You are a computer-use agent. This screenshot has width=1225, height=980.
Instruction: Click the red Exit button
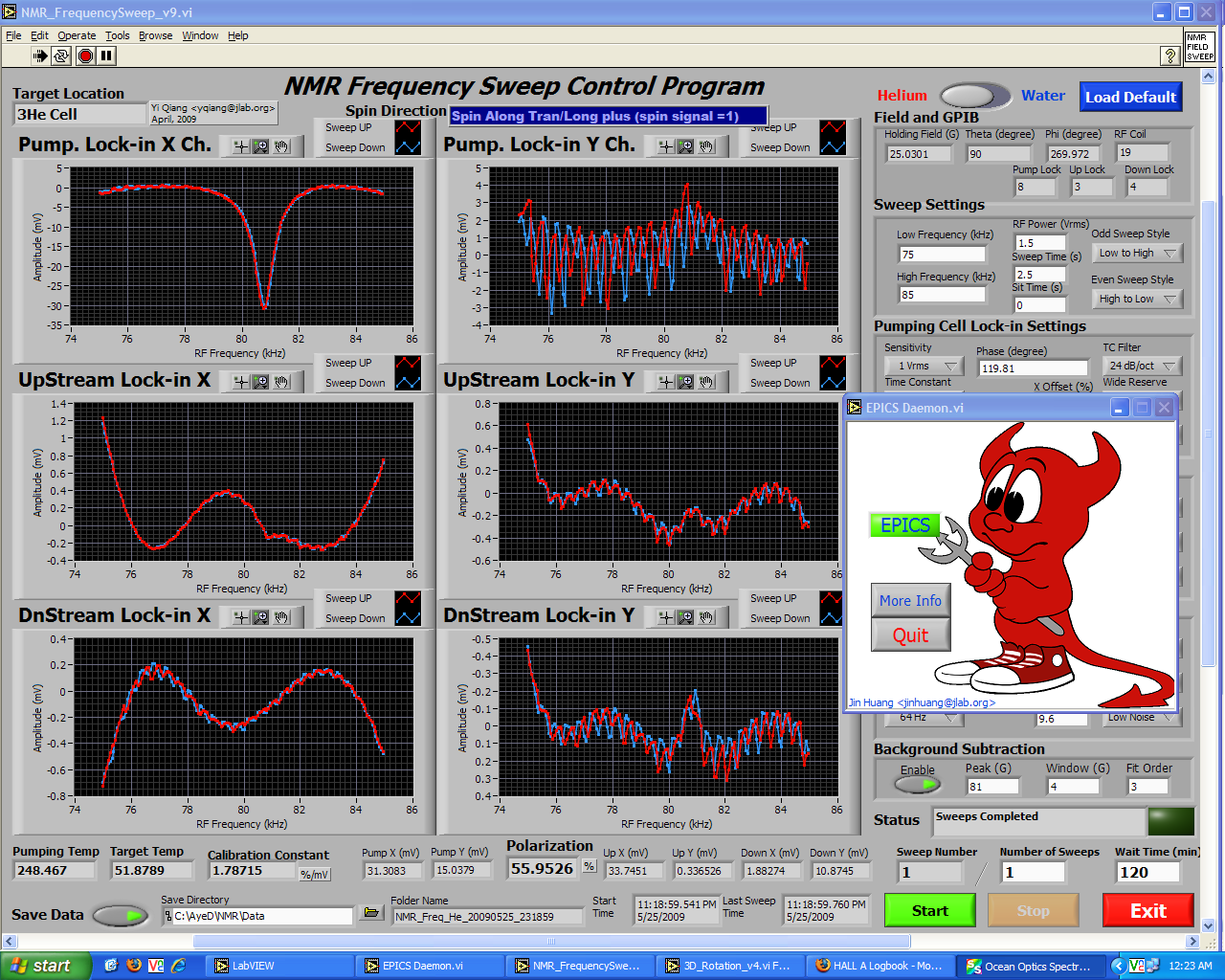click(x=1147, y=910)
